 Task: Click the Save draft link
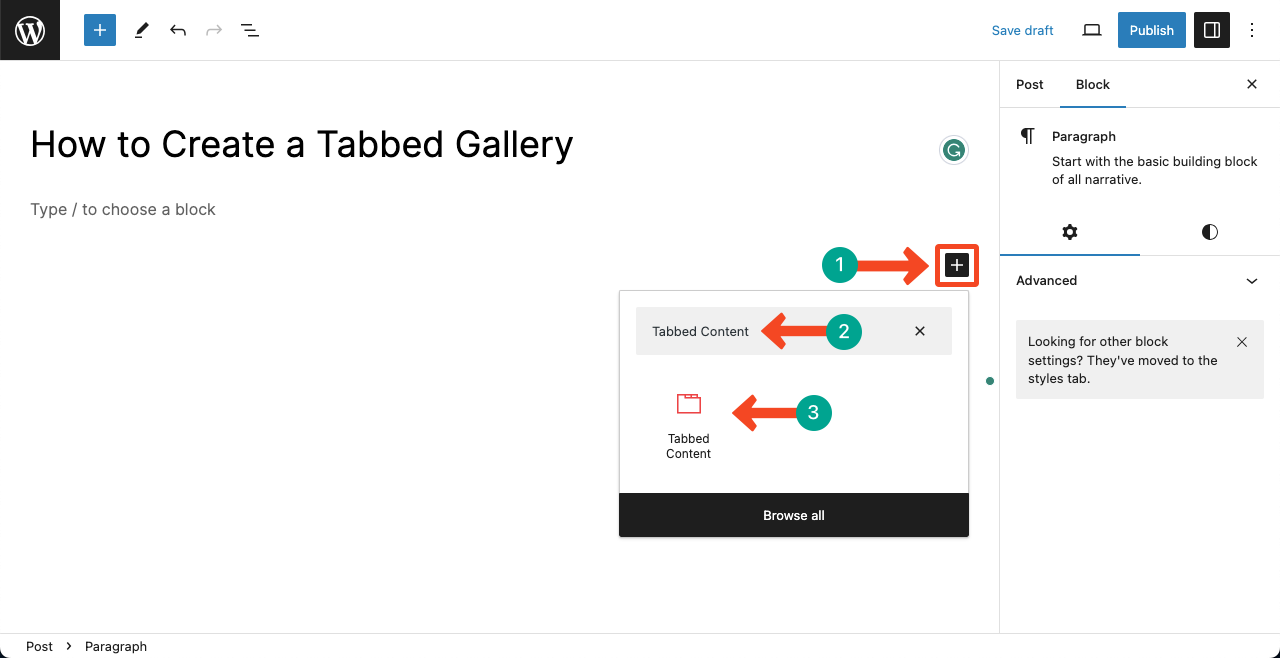click(1022, 30)
